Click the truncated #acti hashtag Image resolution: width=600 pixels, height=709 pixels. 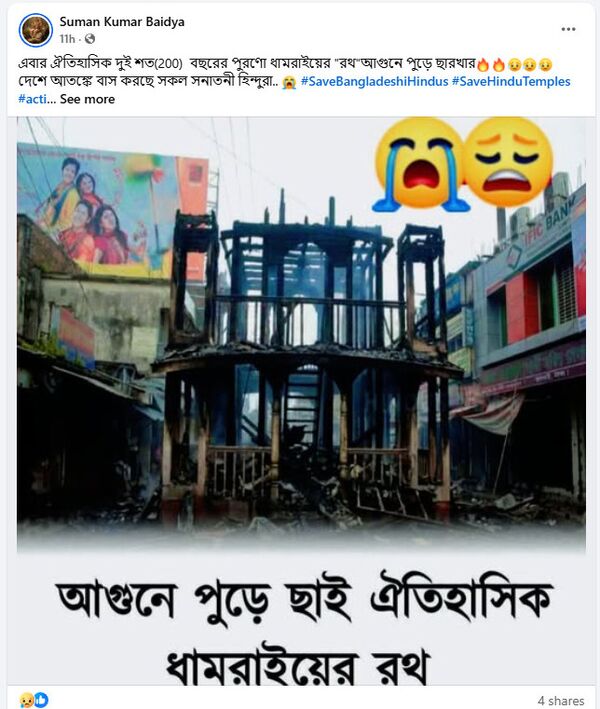32,99
